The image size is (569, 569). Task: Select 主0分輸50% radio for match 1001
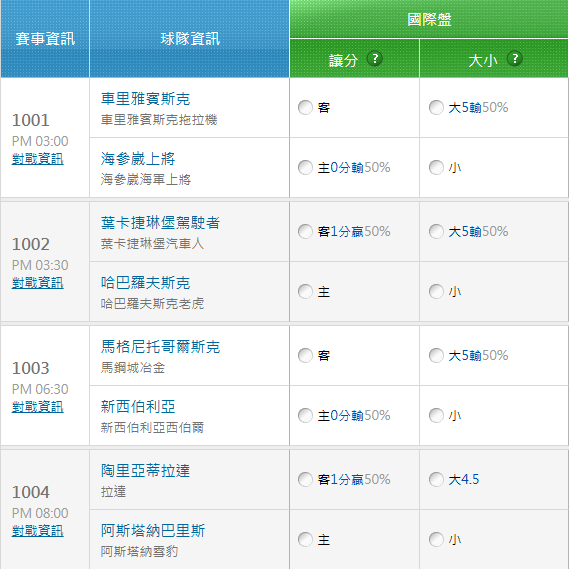coord(305,167)
